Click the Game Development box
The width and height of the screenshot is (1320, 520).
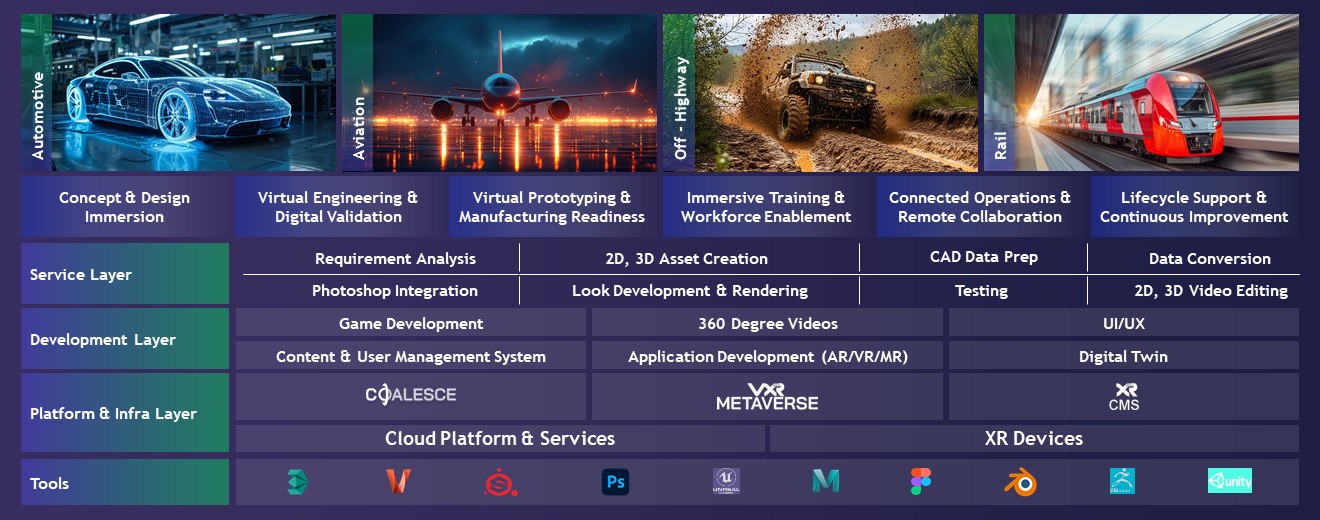click(411, 323)
